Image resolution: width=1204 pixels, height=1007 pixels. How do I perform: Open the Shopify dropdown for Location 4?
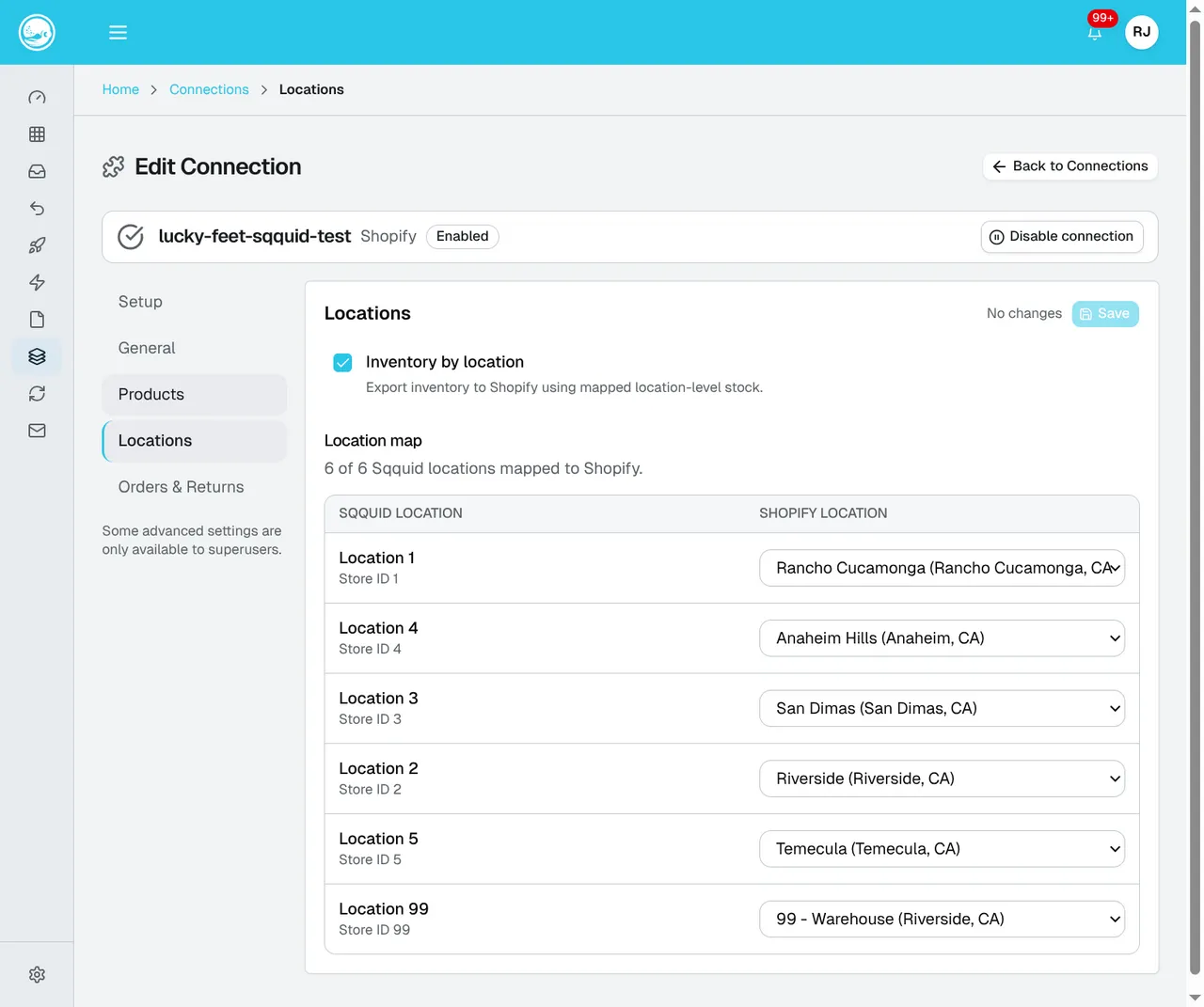(x=942, y=638)
